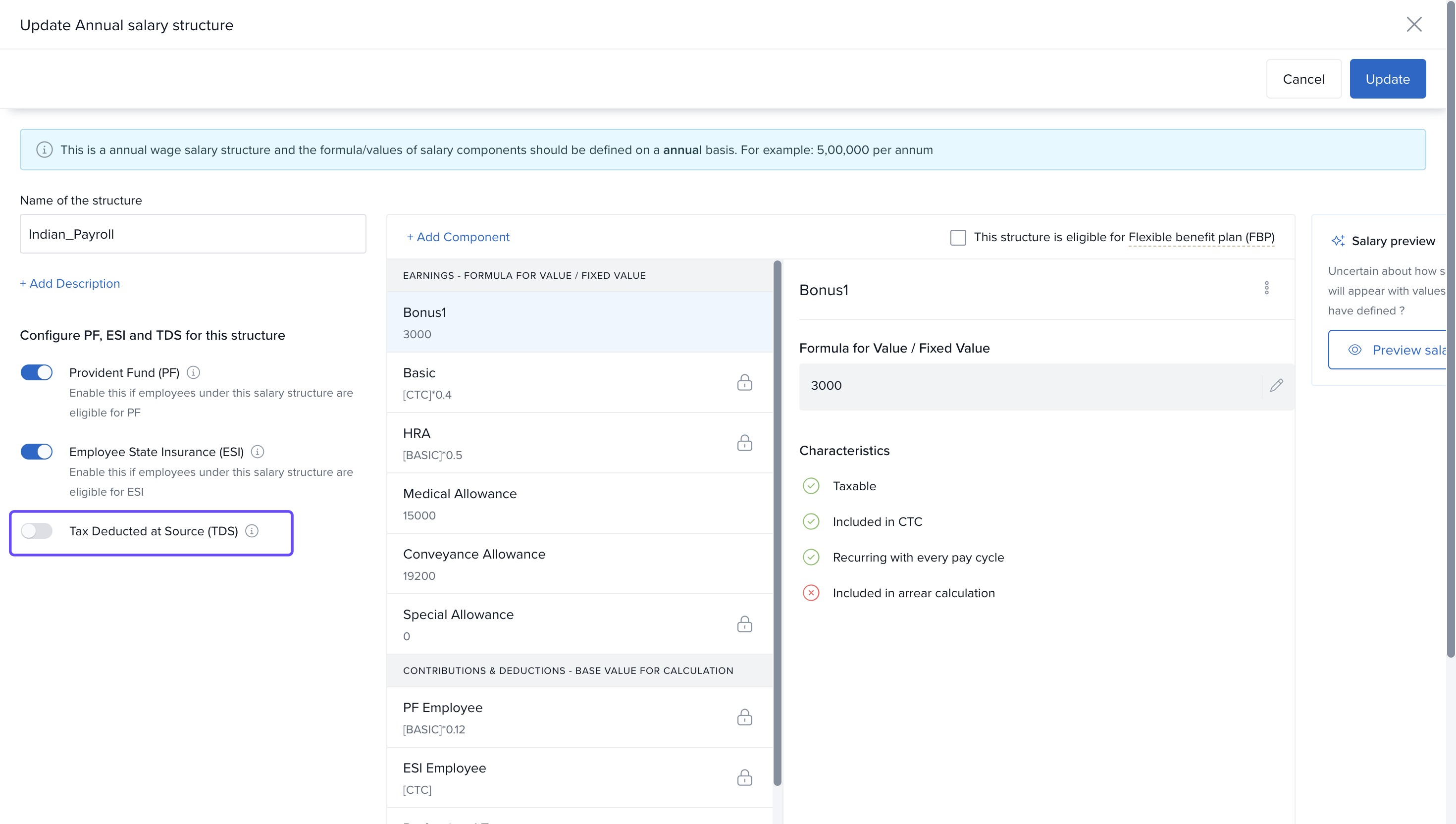
Task: Click TDS information icon
Action: pos(252,531)
